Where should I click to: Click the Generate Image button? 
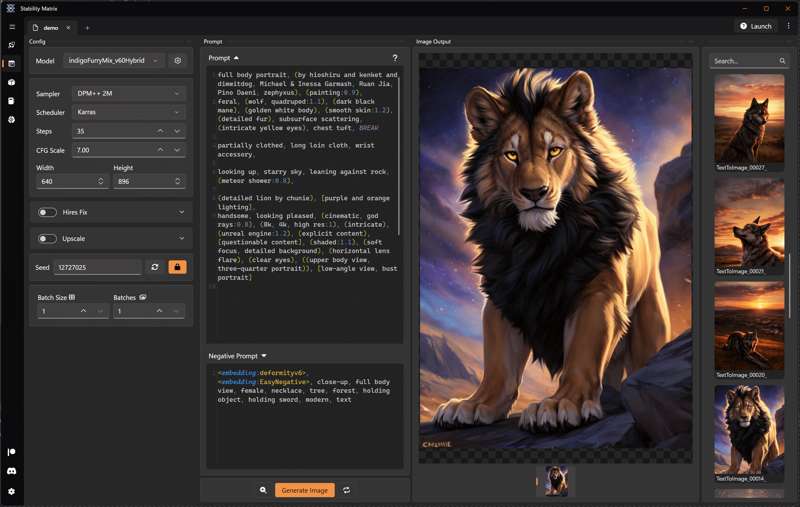coord(305,490)
